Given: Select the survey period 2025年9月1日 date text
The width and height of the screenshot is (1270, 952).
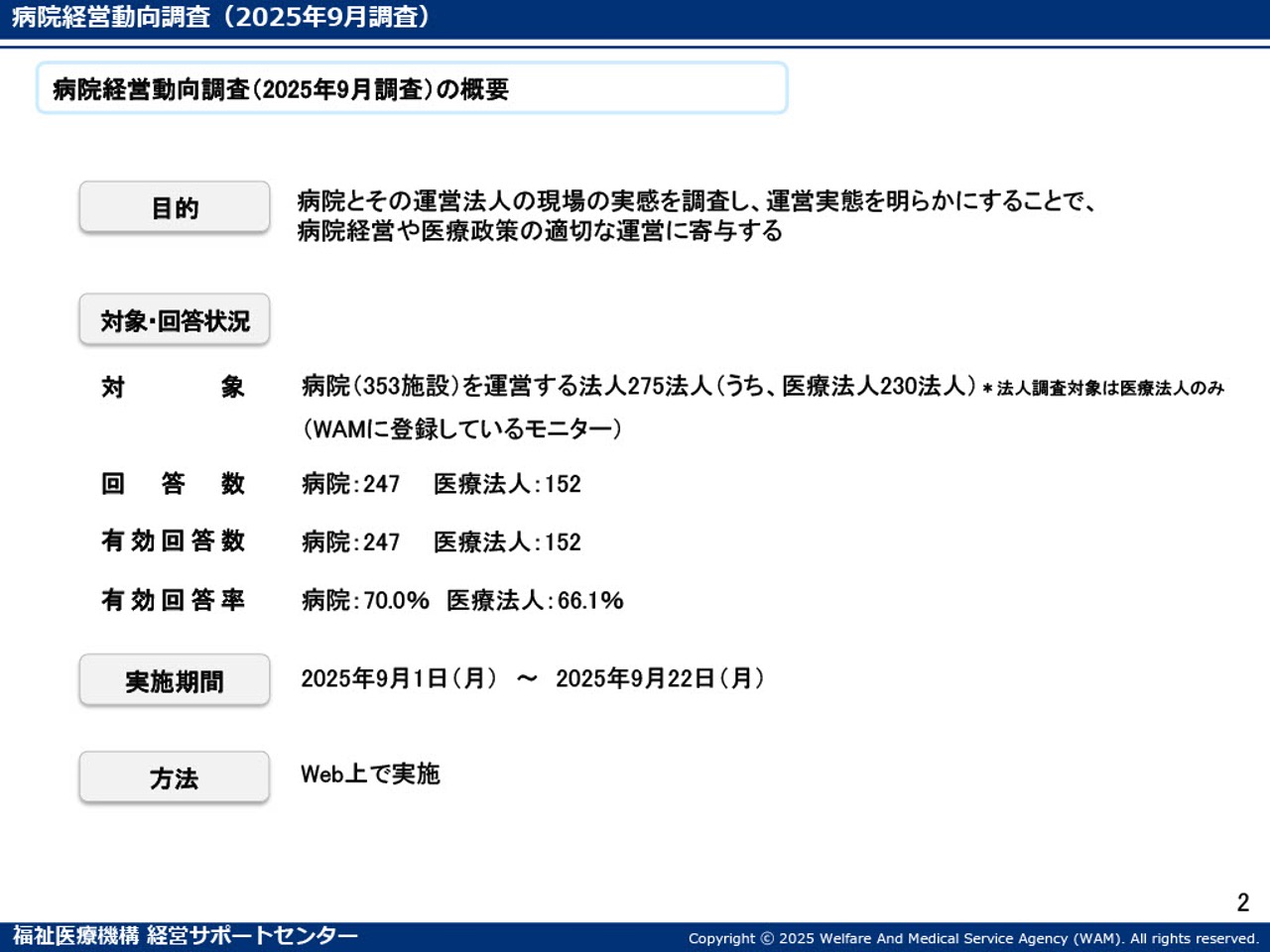Looking at the screenshot, I should coord(399,679).
